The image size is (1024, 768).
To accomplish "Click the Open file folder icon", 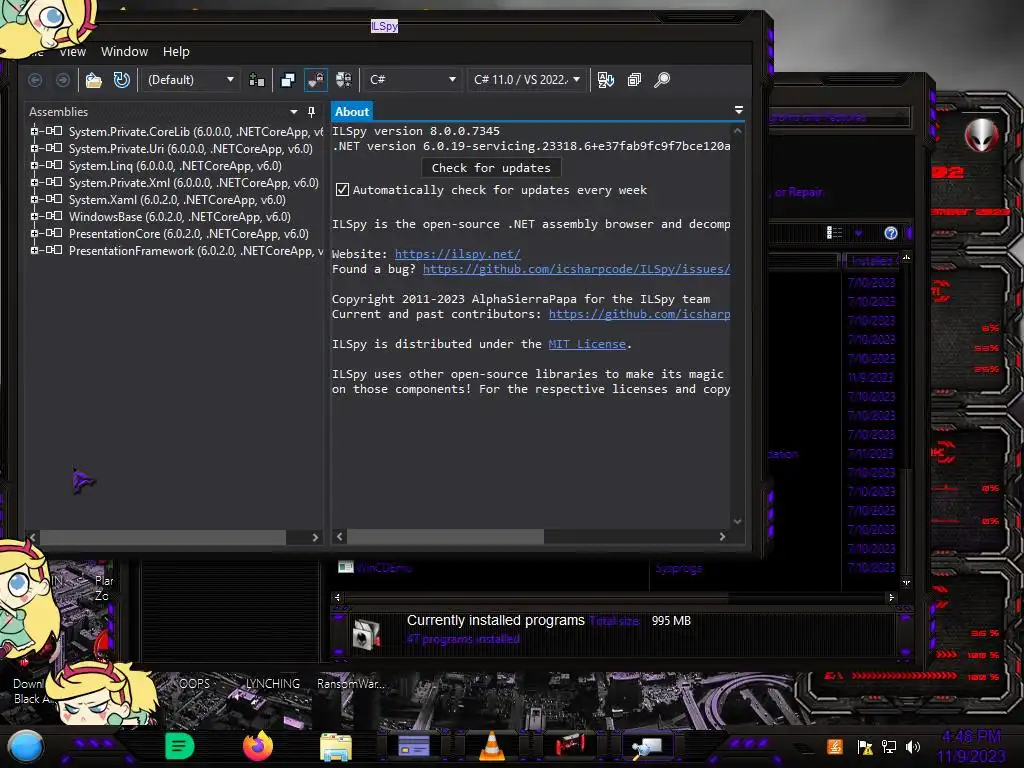I will pyautogui.click(x=93, y=80).
